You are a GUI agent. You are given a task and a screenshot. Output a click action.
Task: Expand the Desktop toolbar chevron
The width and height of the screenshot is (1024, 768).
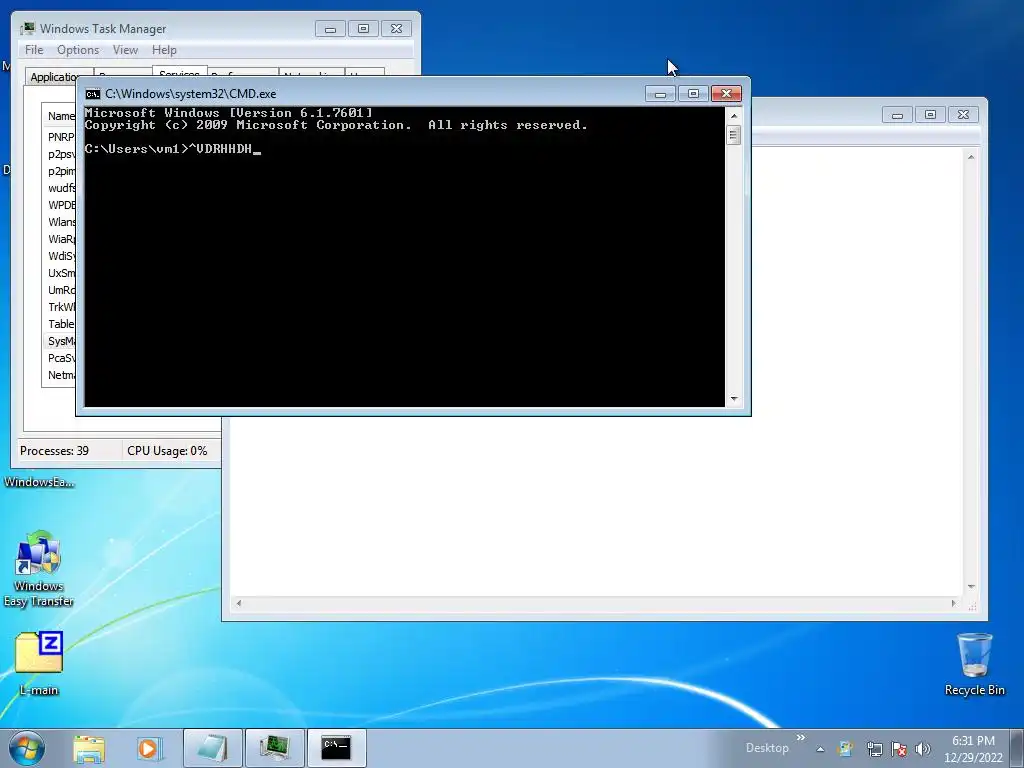pyautogui.click(x=801, y=738)
